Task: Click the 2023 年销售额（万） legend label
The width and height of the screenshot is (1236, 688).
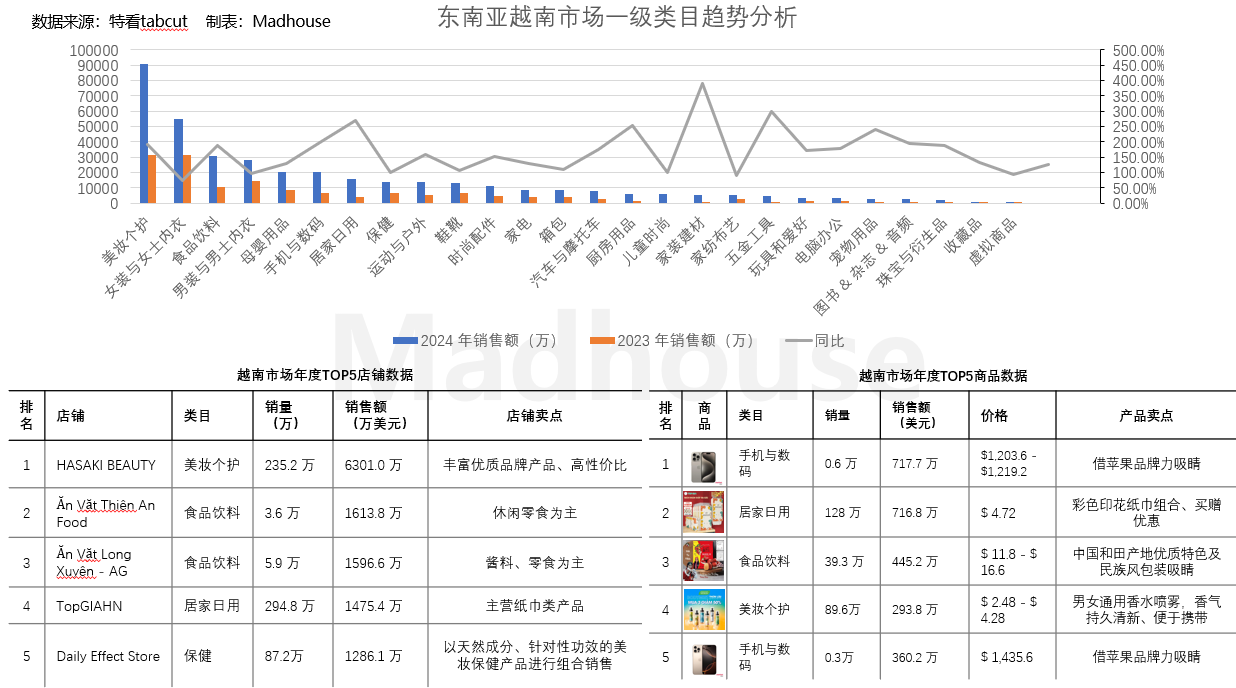Action: (x=686, y=341)
